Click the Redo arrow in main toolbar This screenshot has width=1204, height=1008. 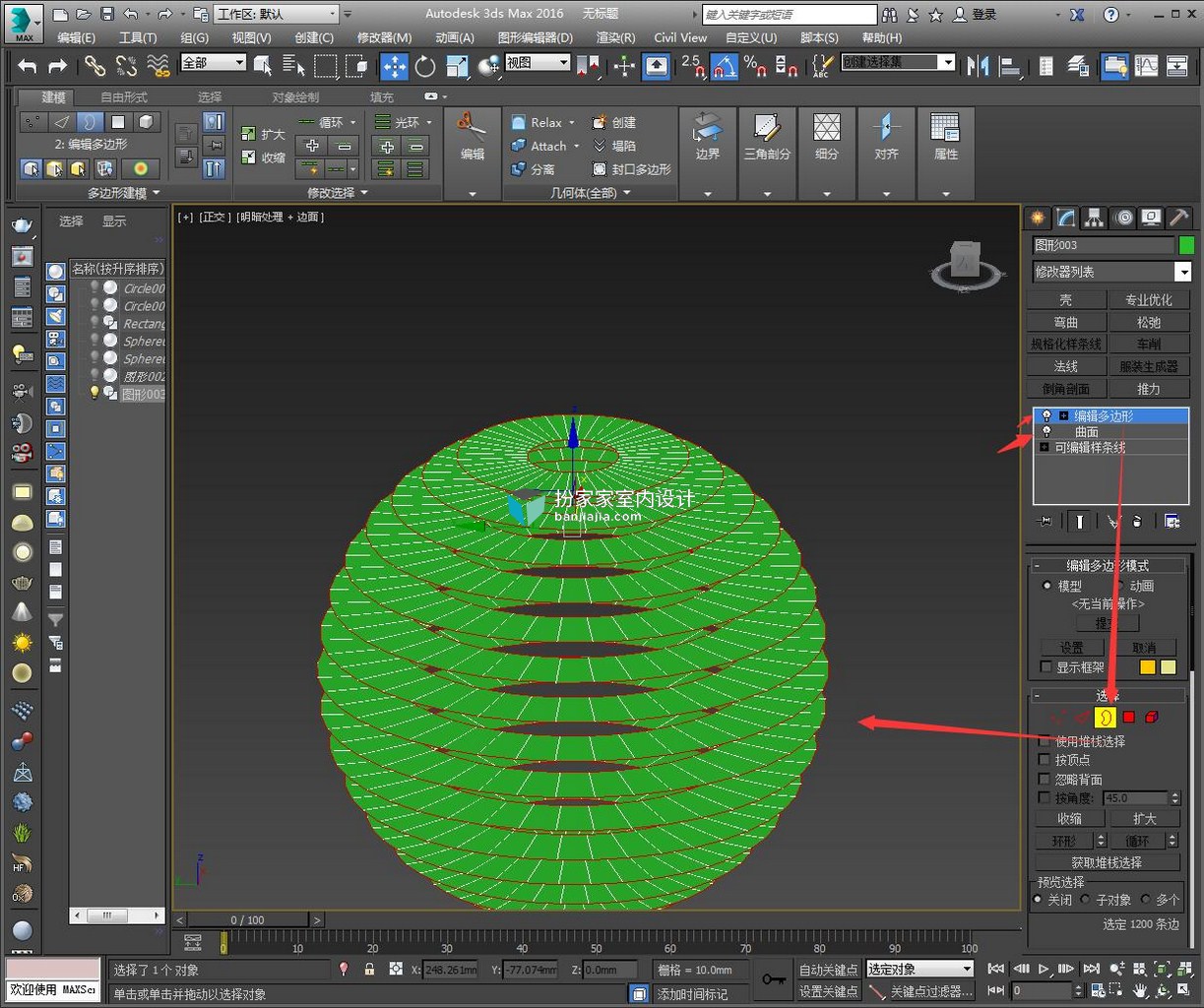tap(58, 66)
